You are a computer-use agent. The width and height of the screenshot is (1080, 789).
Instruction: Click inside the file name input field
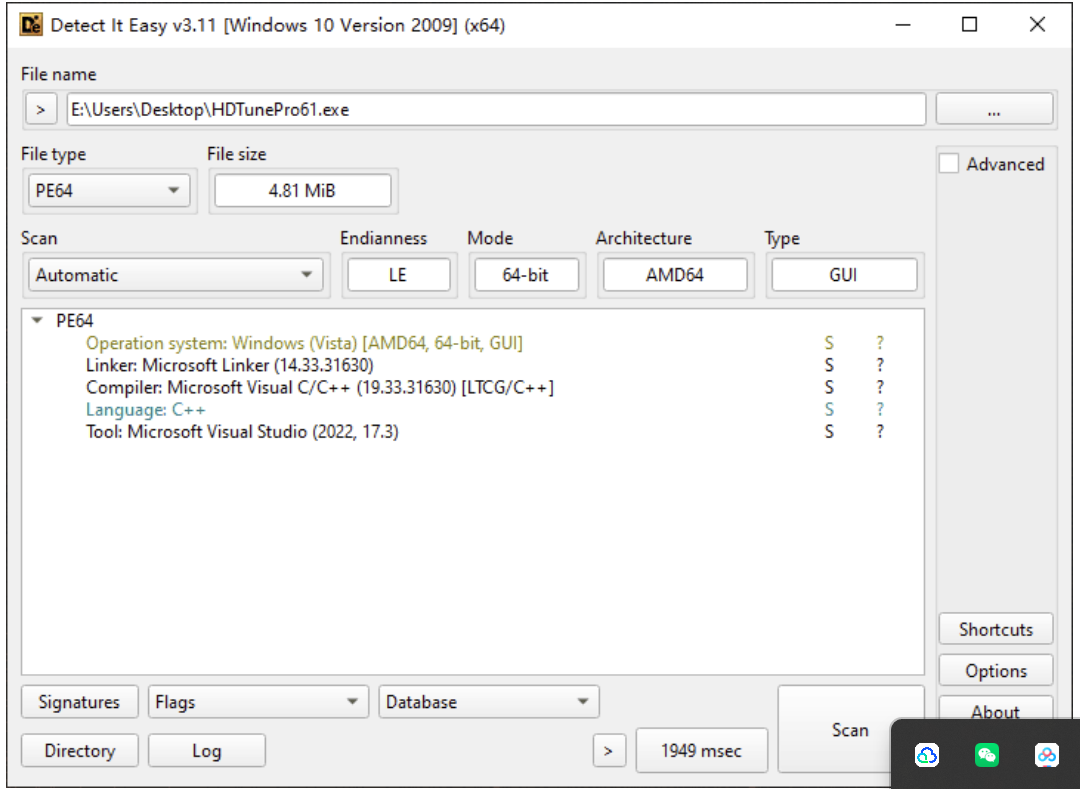400,108
